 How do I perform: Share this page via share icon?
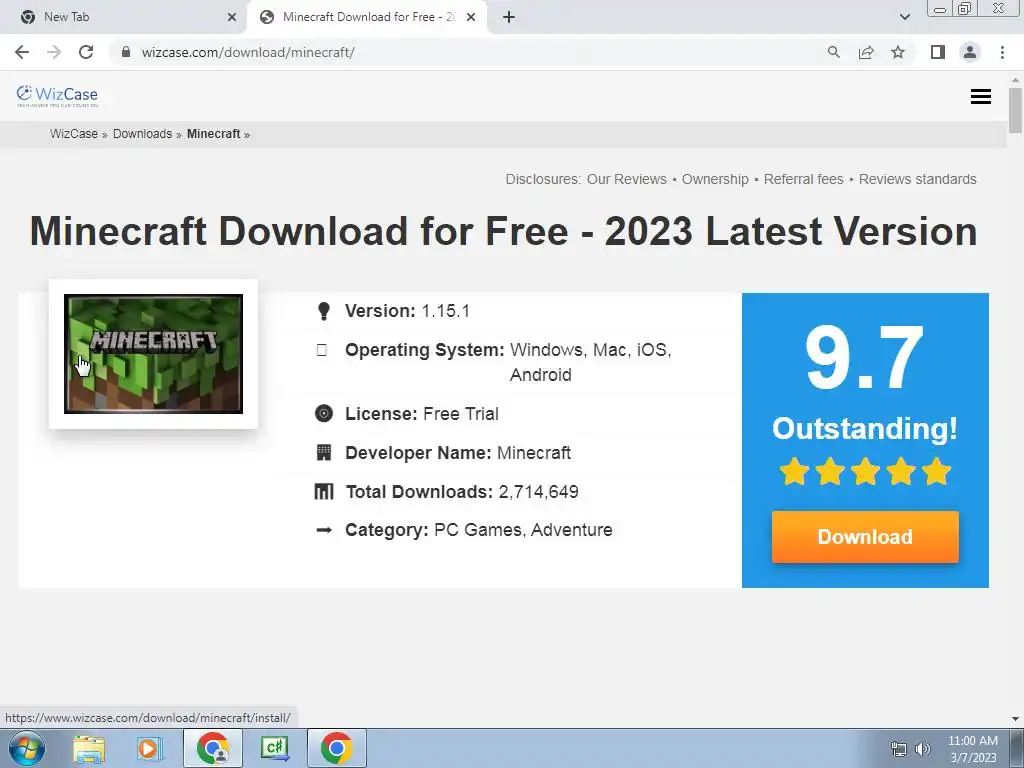pos(866,52)
